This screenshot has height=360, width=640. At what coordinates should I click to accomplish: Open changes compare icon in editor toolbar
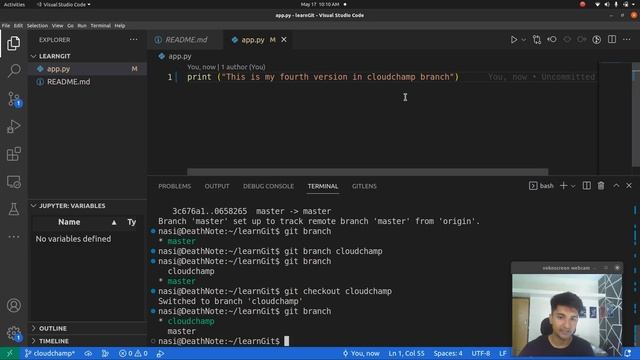pos(537,40)
